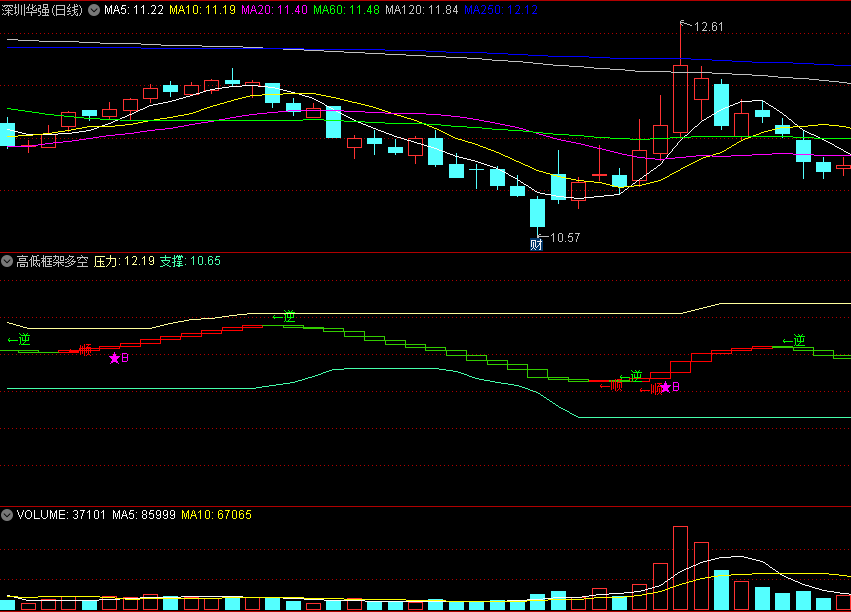This screenshot has height=612, width=851.
Task: Click the 压力: 12.19 value
Action: coord(124,261)
